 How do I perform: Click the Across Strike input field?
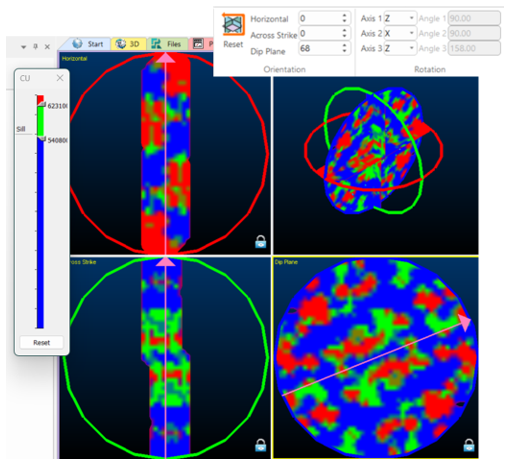coord(320,33)
